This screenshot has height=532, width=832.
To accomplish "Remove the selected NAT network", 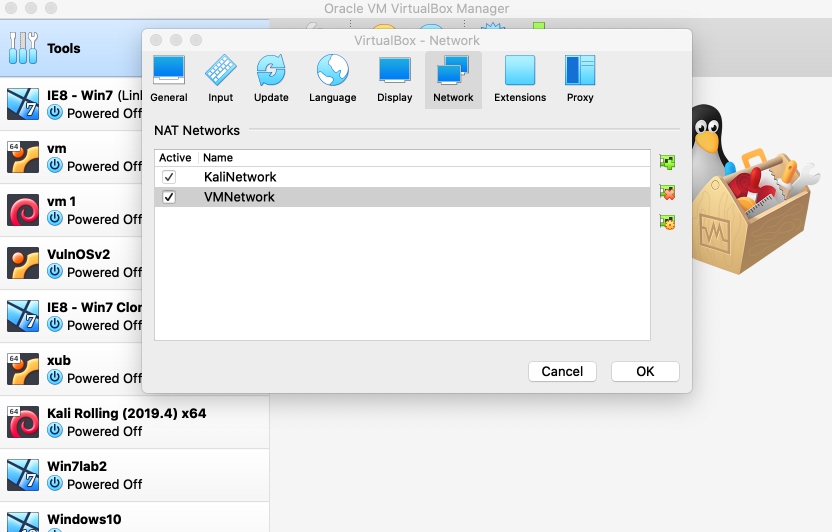I will coord(668,192).
